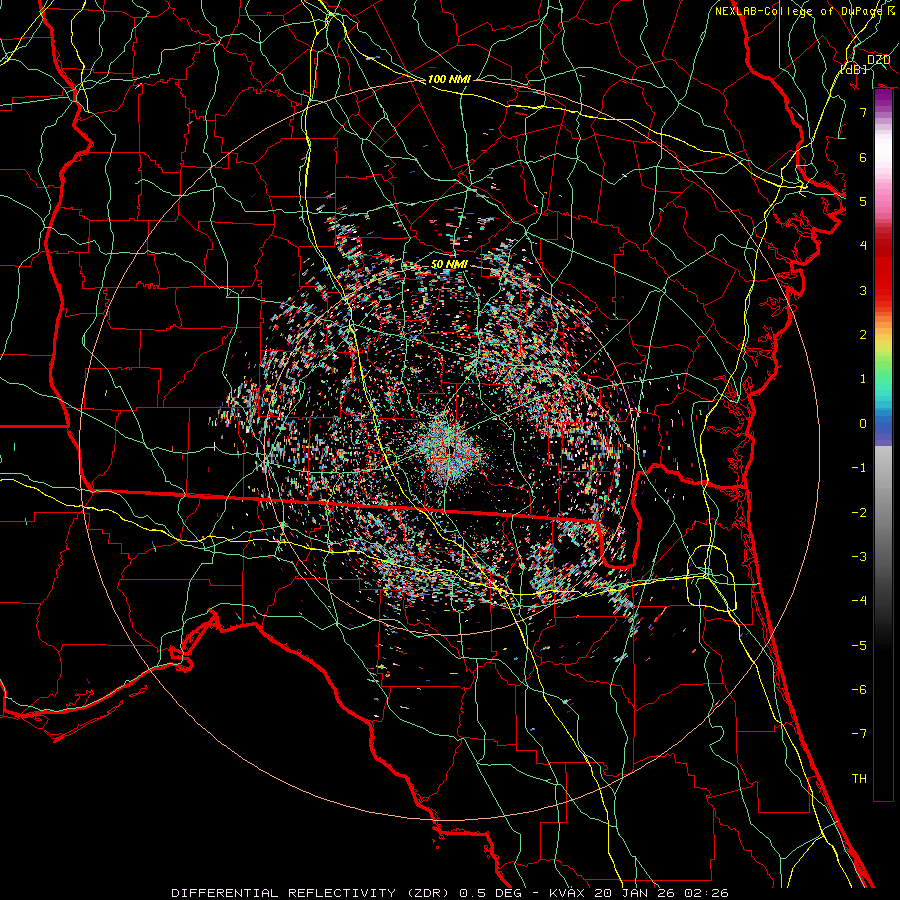900x900 pixels.
Task: Click the "100 NMI" range ring label
Action: pos(449,79)
